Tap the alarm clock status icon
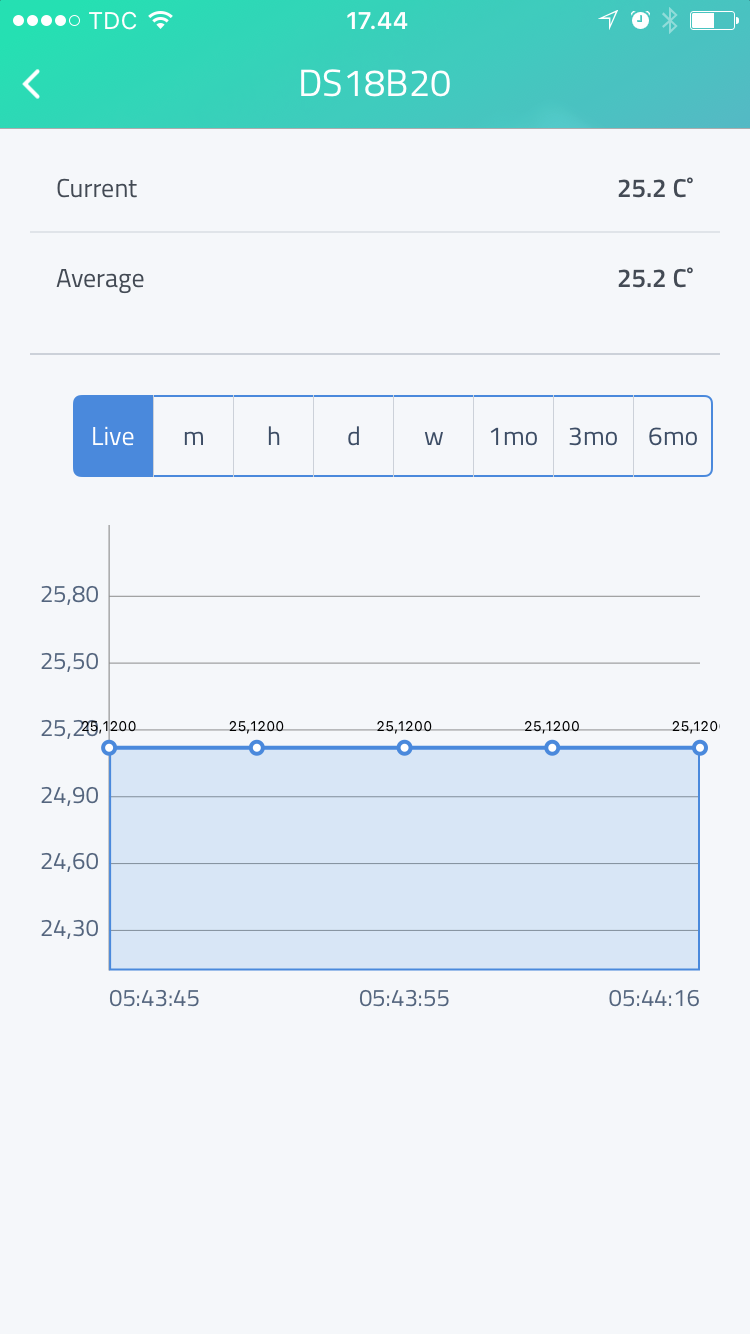 coord(640,20)
